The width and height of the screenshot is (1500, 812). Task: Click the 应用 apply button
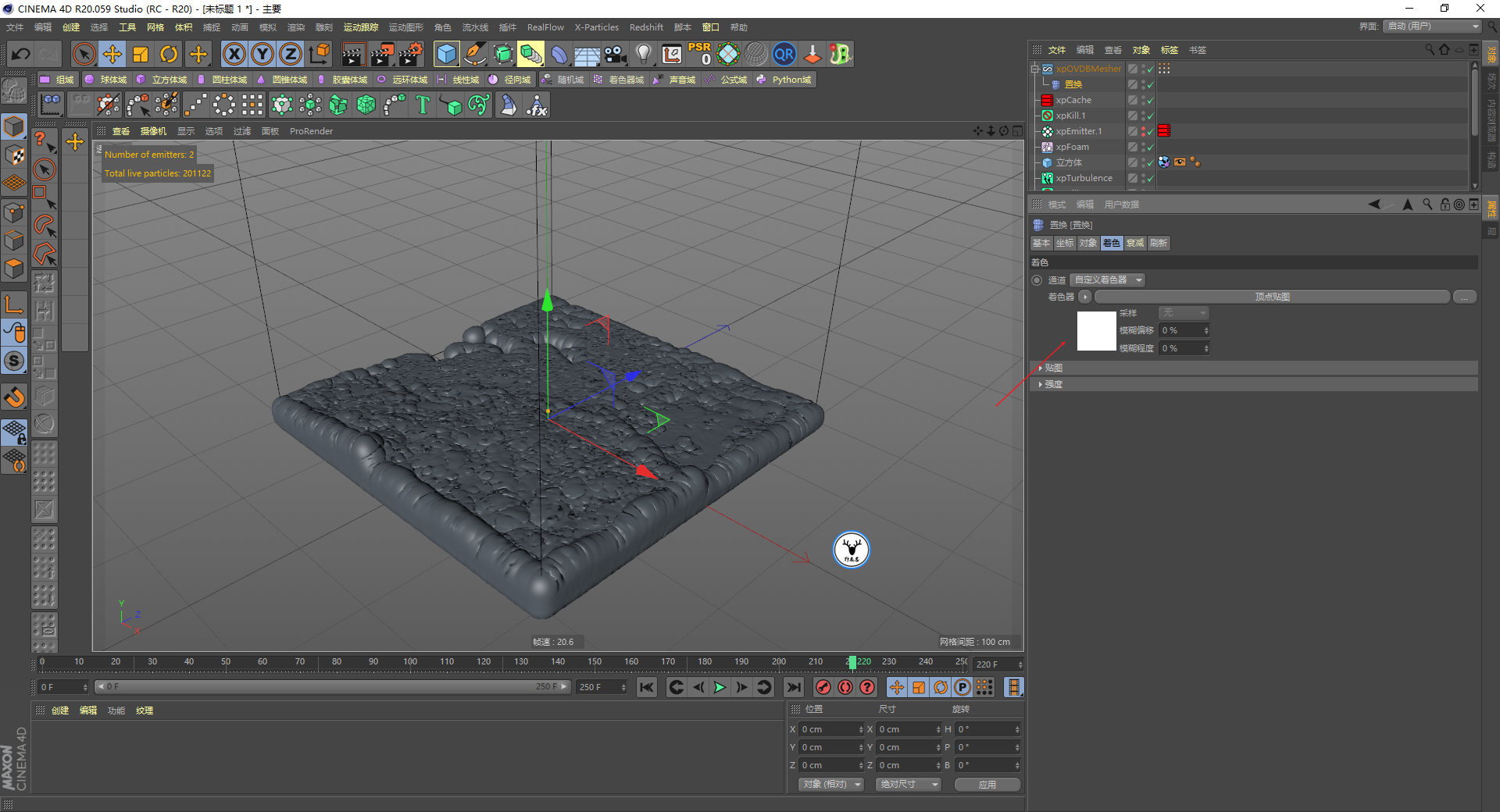click(x=987, y=784)
